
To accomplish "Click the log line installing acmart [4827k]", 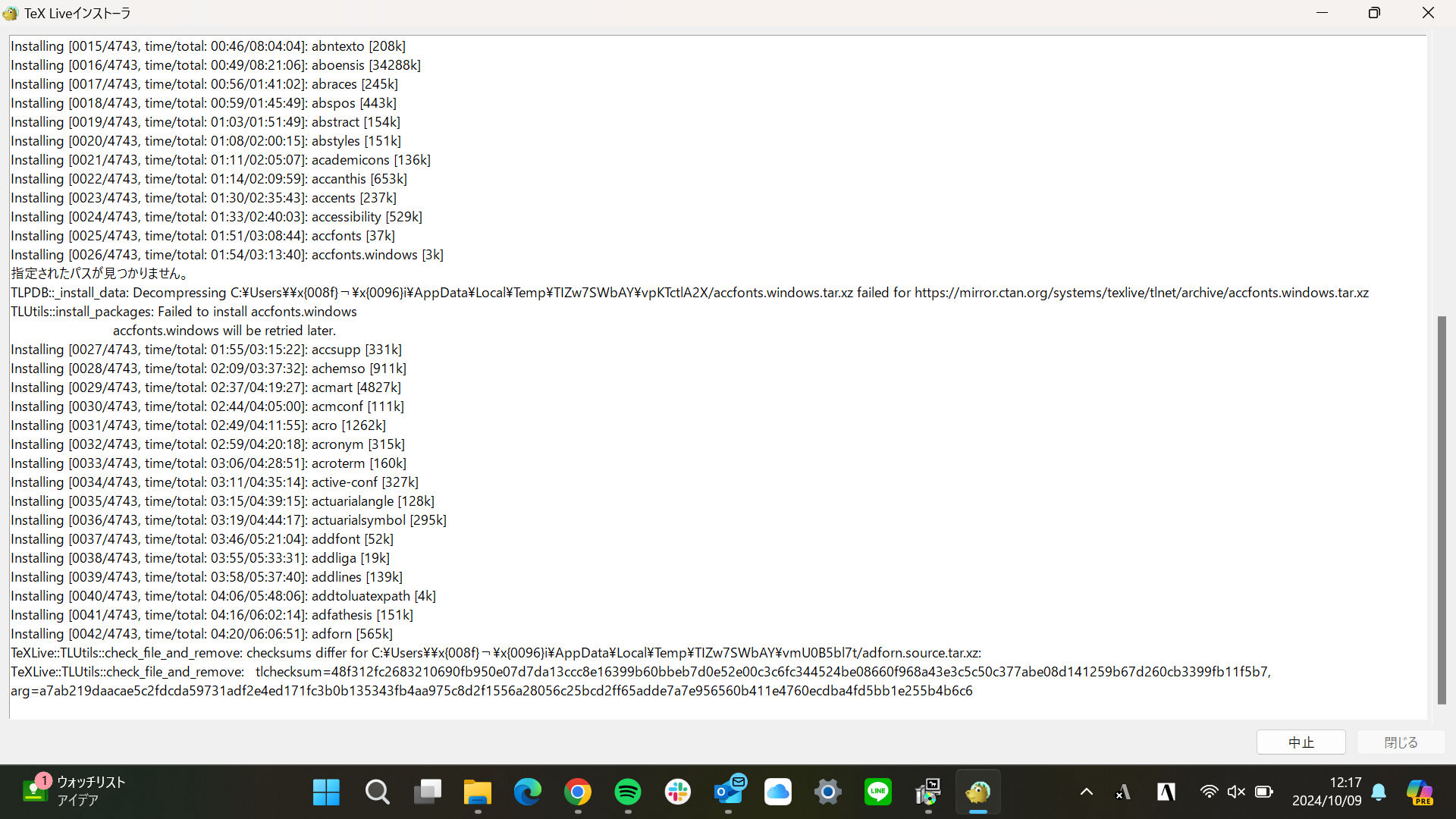I will coord(206,388).
